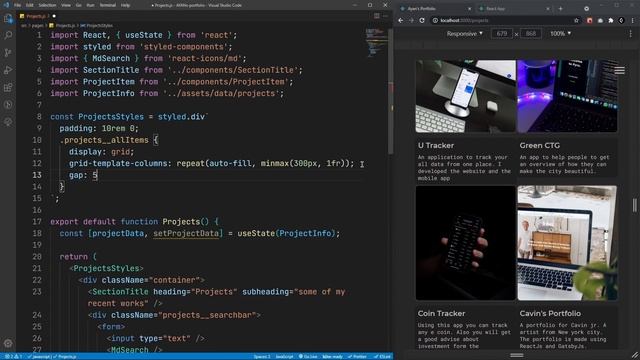This screenshot has width=640, height=360.
Task: Click the viewport width field showing 679
Action: click(x=502, y=34)
